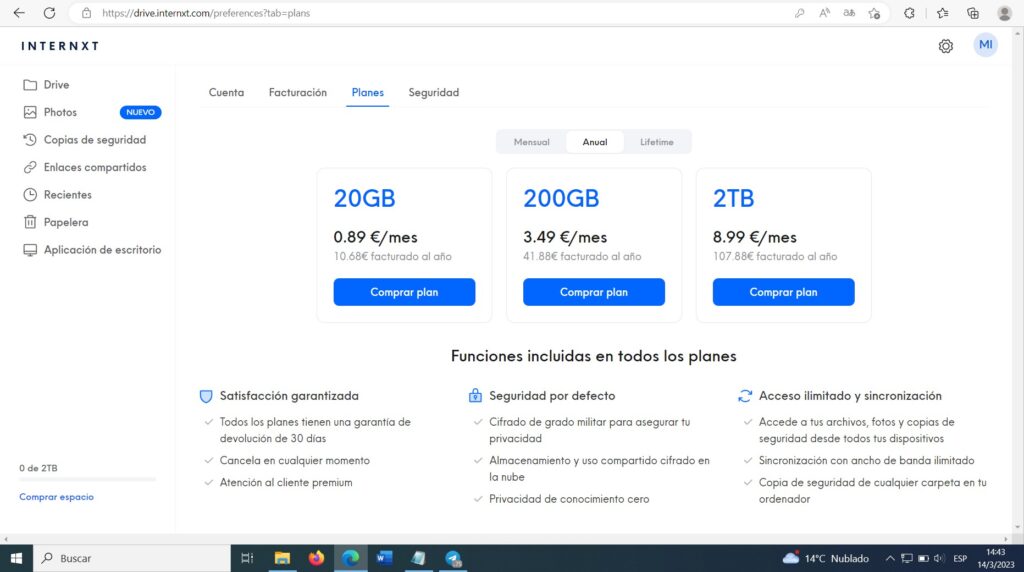Click 107.88€ facturado al año text

[x=775, y=257]
